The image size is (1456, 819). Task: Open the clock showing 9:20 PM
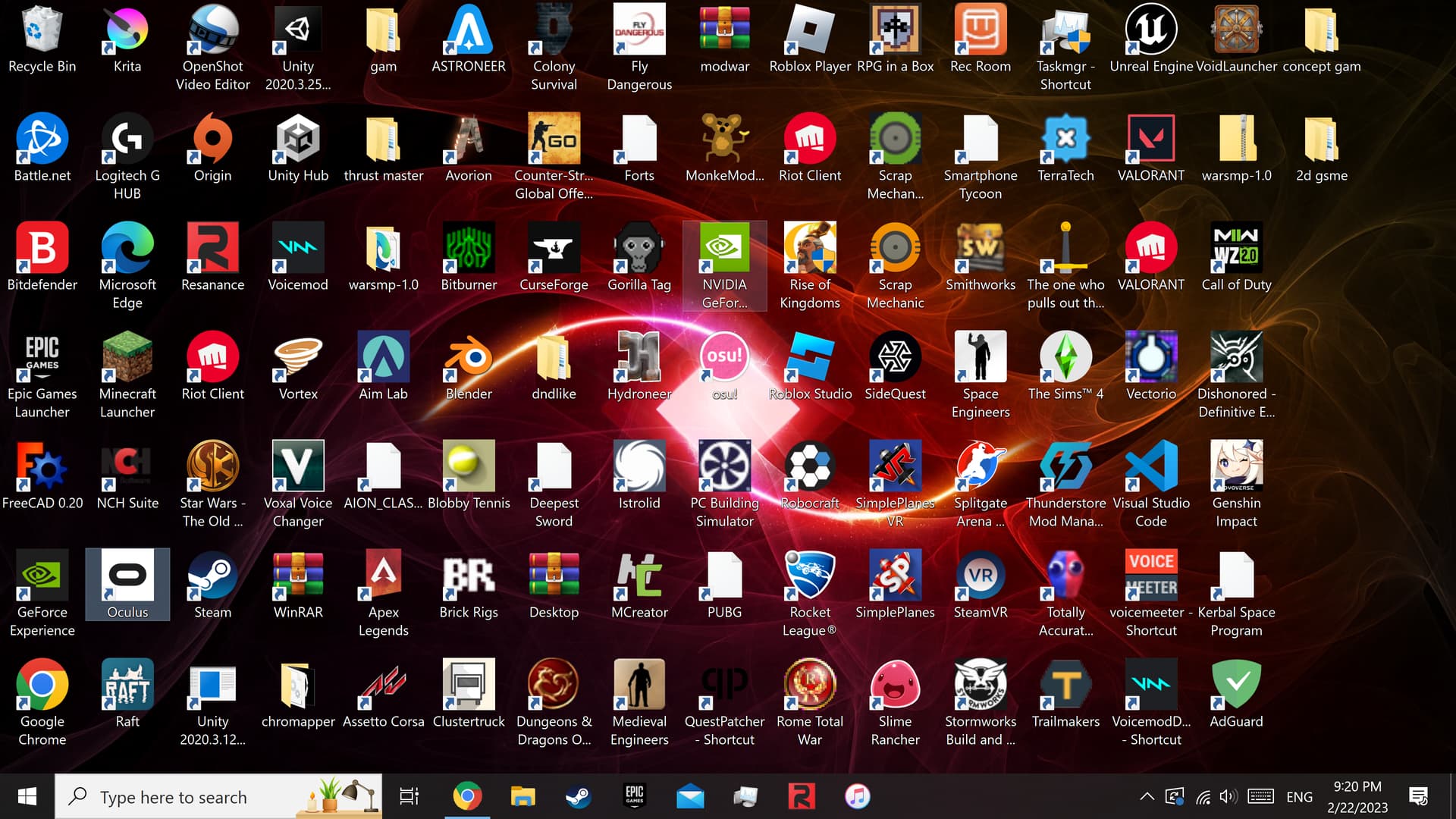(1357, 797)
